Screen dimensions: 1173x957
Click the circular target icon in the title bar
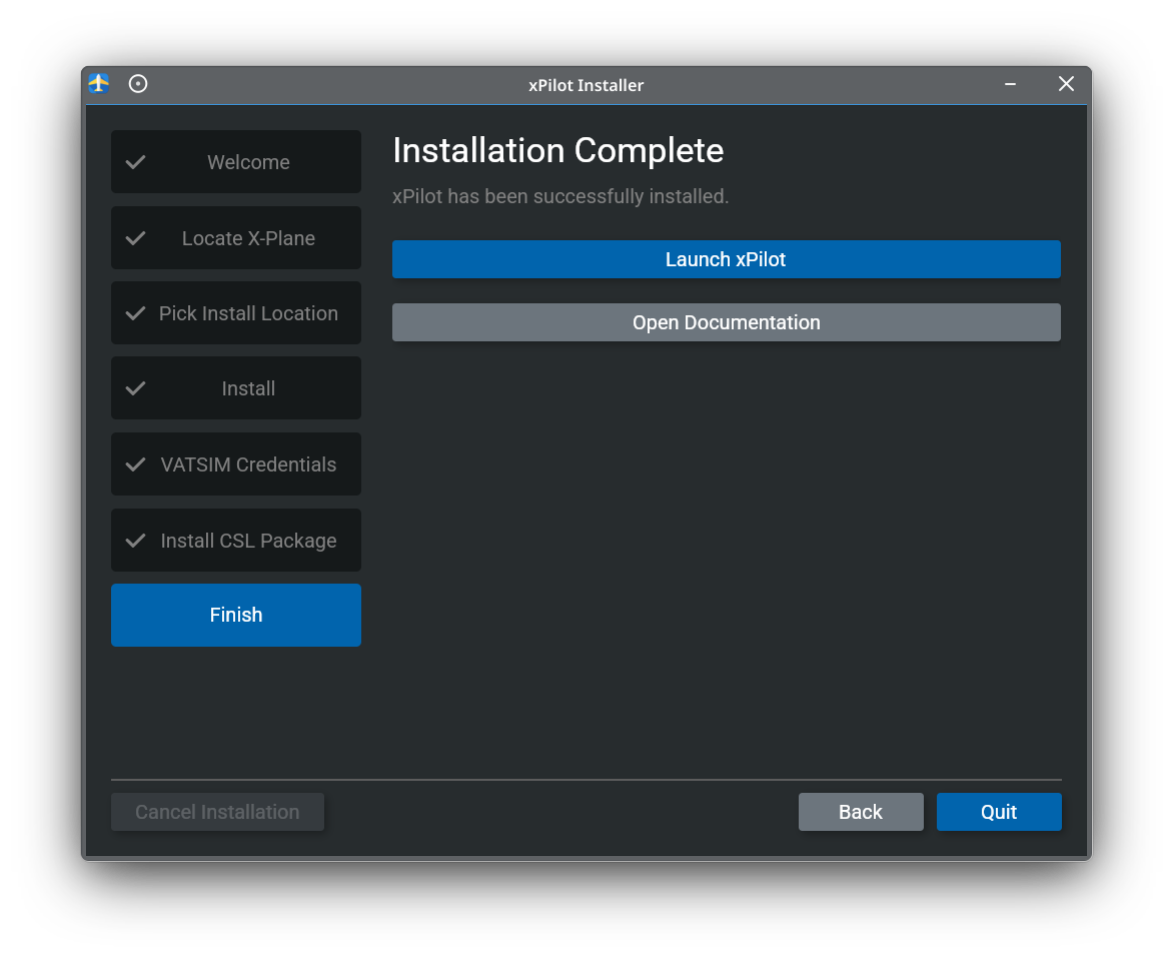click(138, 84)
